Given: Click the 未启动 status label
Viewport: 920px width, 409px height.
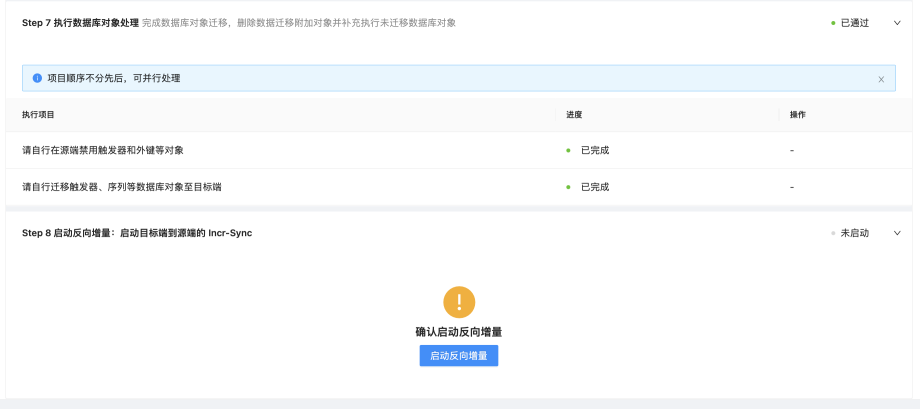Looking at the screenshot, I should [x=855, y=233].
